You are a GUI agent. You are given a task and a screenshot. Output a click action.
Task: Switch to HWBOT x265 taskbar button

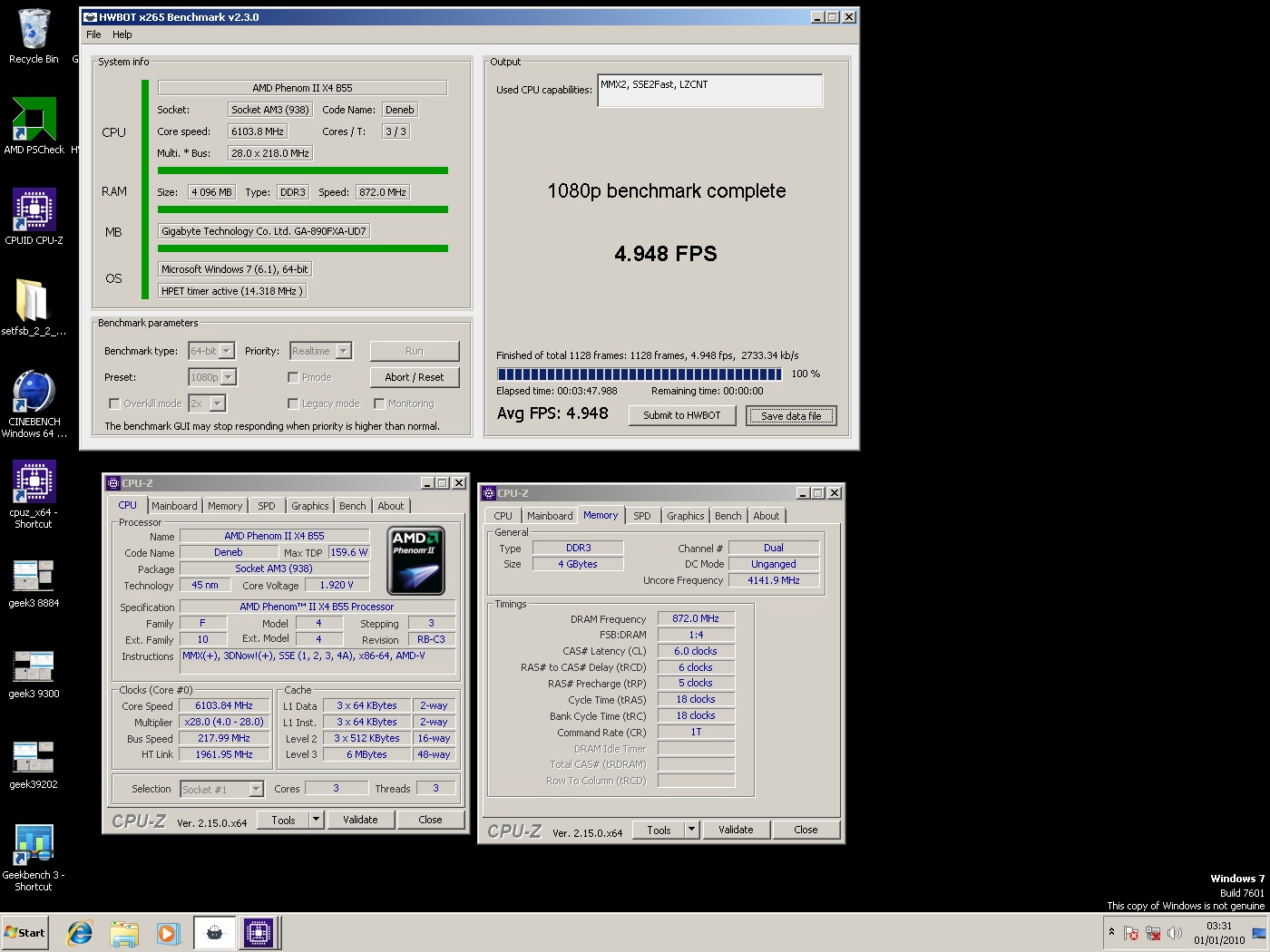(x=215, y=933)
